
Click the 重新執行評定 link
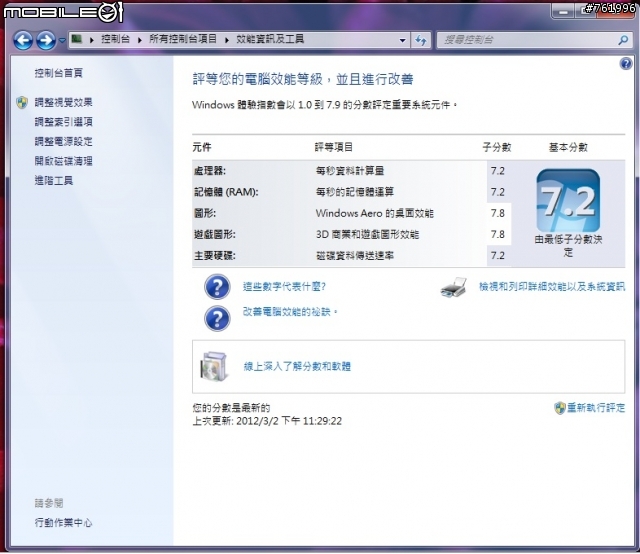(x=596, y=408)
